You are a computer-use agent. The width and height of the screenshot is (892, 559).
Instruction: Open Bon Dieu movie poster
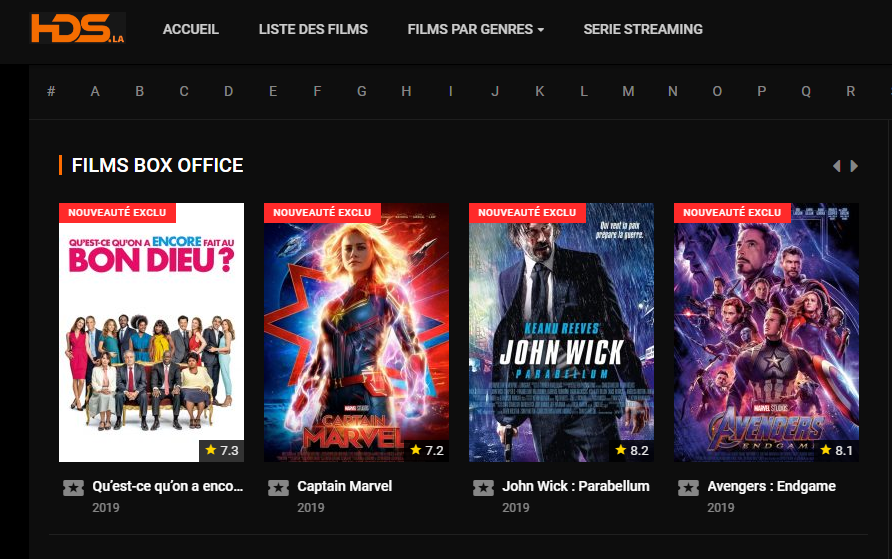[x=151, y=333]
